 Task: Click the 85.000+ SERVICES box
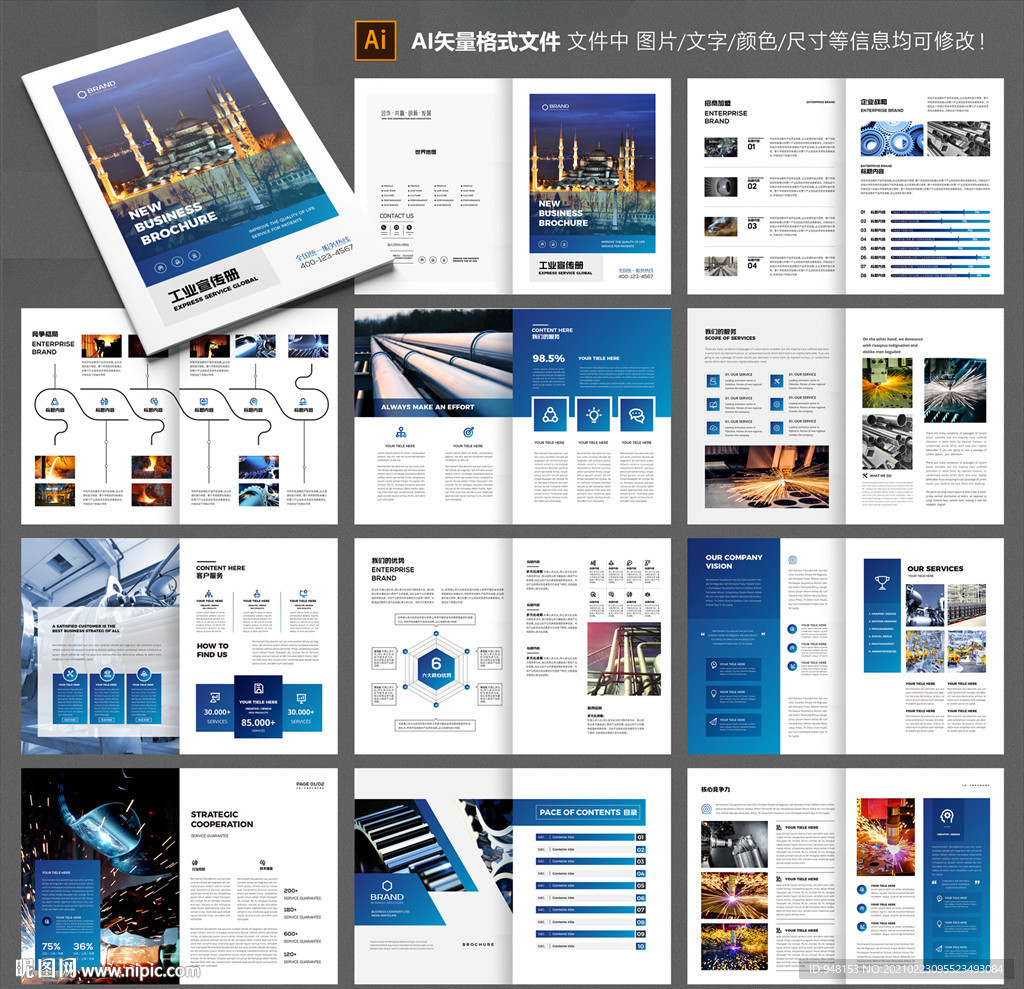point(259,707)
